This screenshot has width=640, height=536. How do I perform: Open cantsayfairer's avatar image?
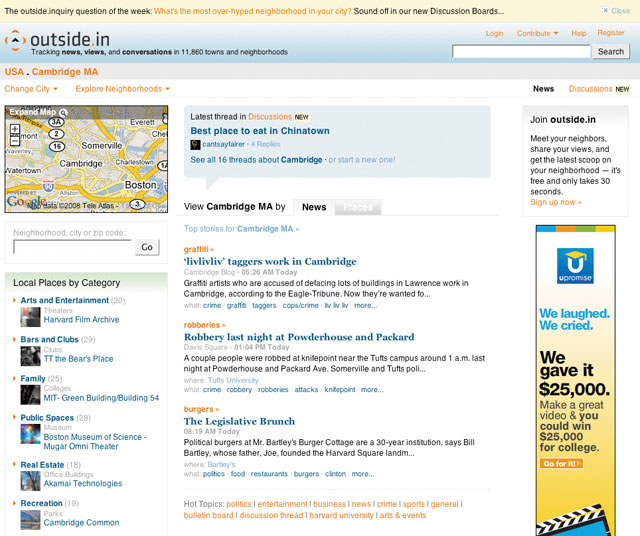195,145
